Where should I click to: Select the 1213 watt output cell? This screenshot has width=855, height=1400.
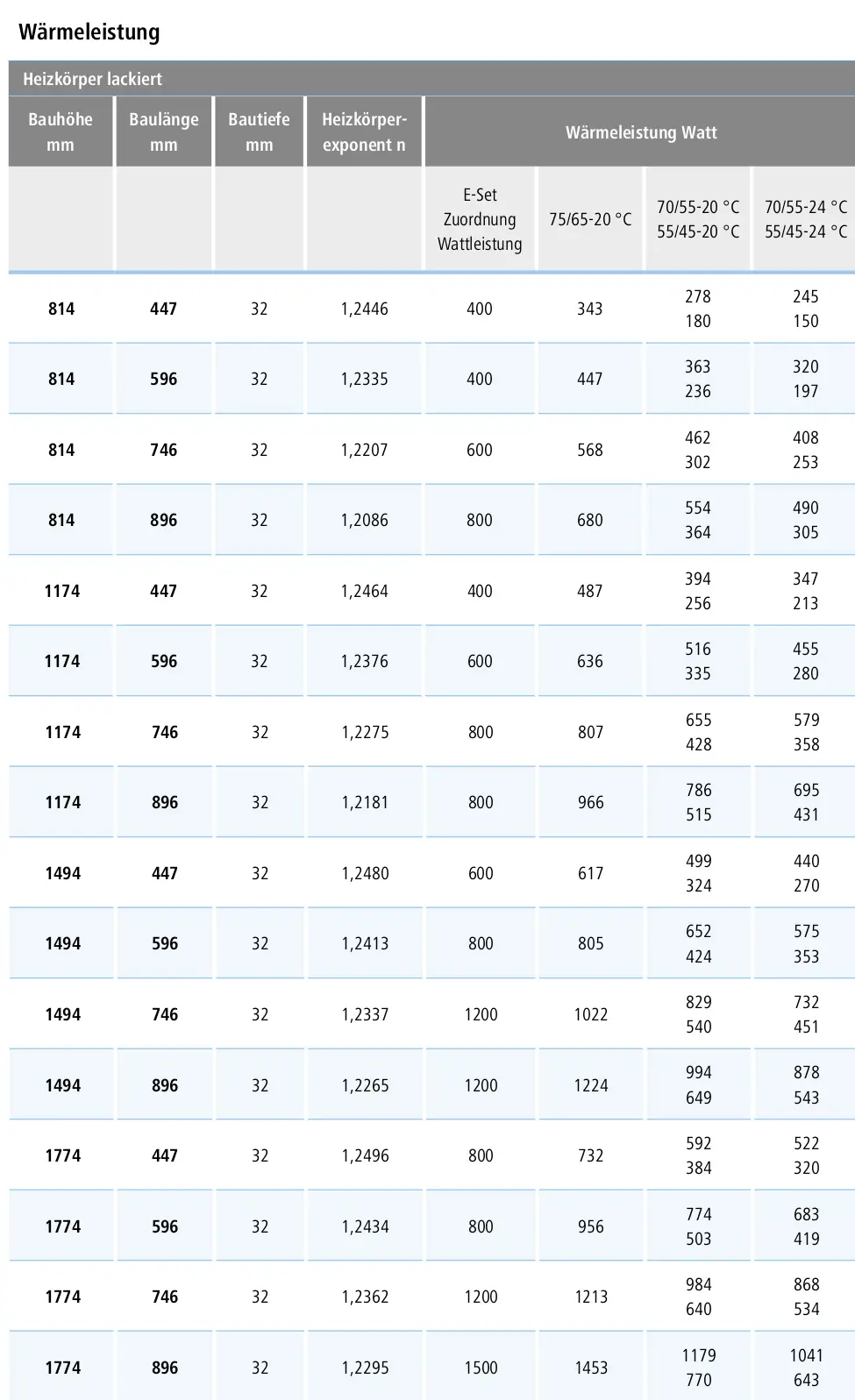[x=591, y=1297]
